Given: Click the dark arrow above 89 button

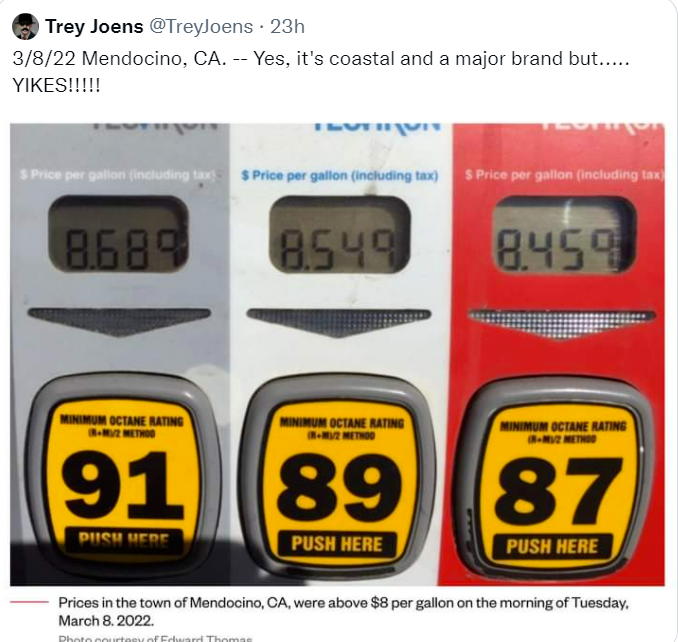Looking at the screenshot, I should [x=339, y=322].
